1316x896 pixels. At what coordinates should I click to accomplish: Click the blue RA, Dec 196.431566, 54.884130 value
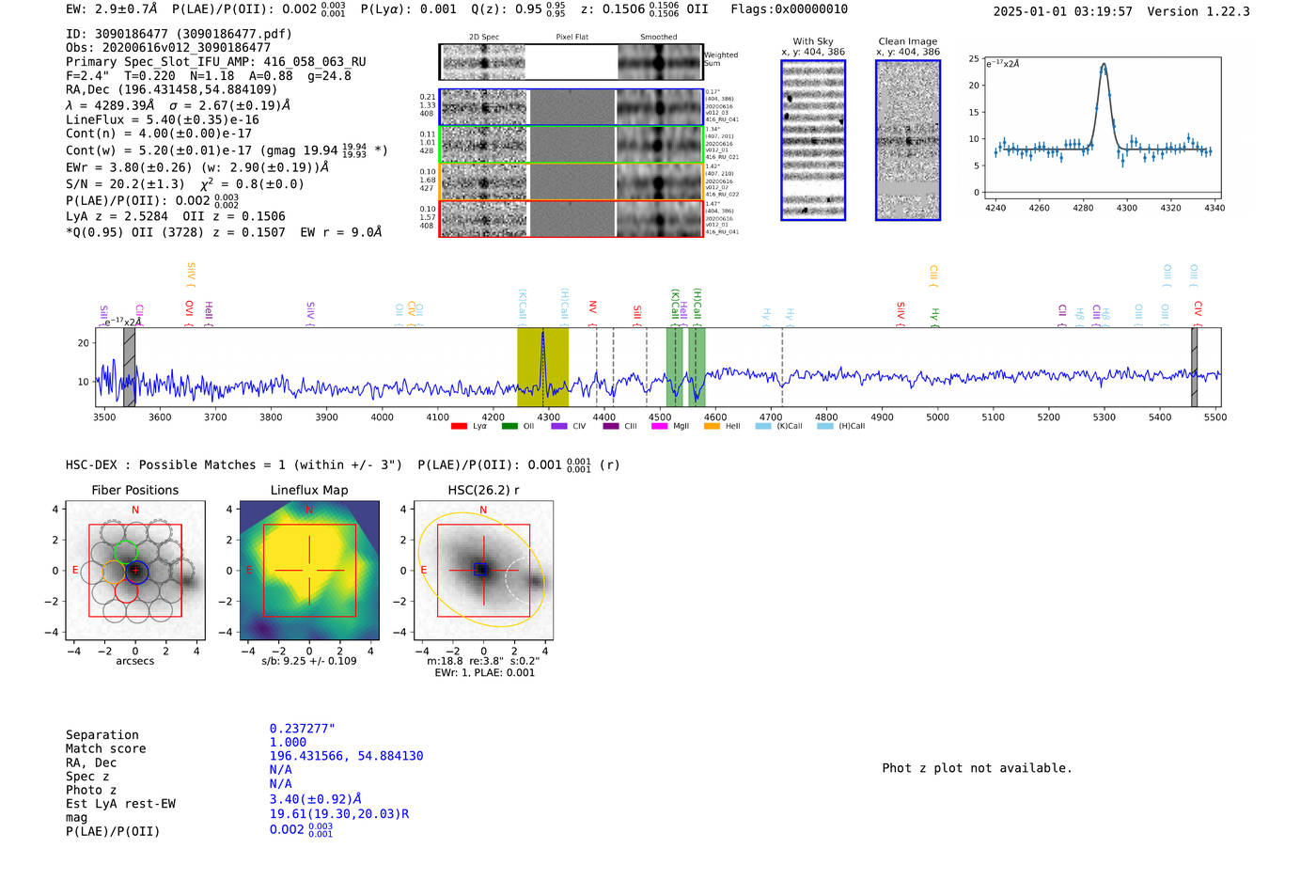click(x=346, y=756)
